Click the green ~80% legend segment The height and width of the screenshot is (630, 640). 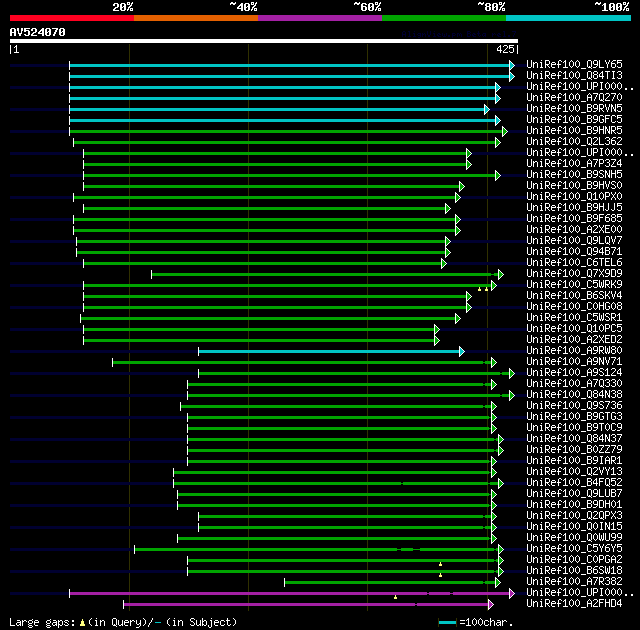[444, 18]
